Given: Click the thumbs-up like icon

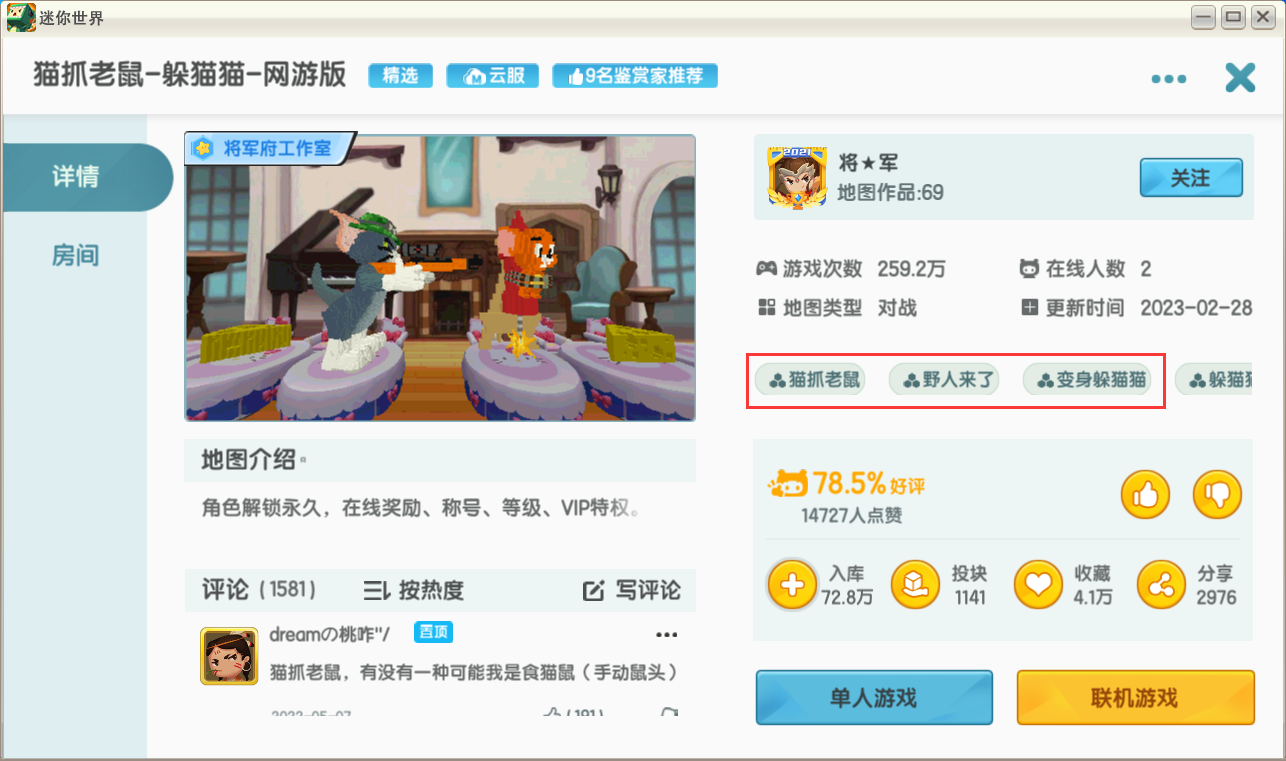Looking at the screenshot, I should 1145,494.
